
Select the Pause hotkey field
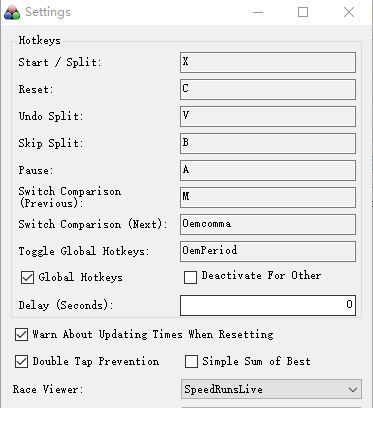(x=268, y=170)
